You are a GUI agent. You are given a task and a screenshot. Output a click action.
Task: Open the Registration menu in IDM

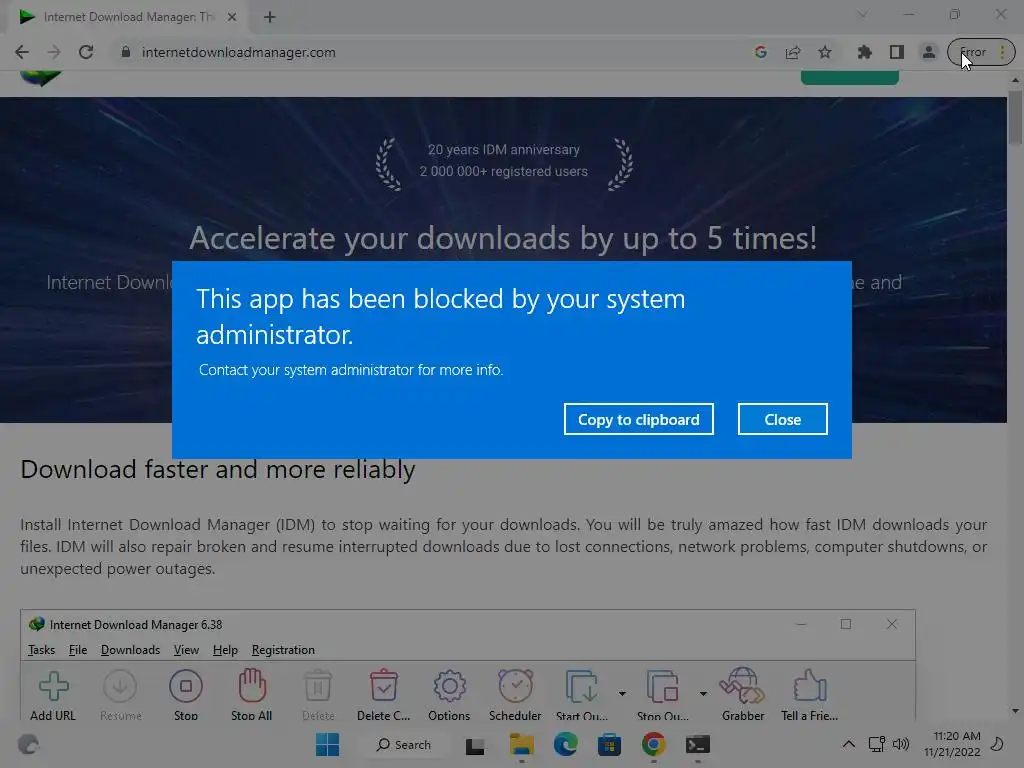(x=283, y=650)
